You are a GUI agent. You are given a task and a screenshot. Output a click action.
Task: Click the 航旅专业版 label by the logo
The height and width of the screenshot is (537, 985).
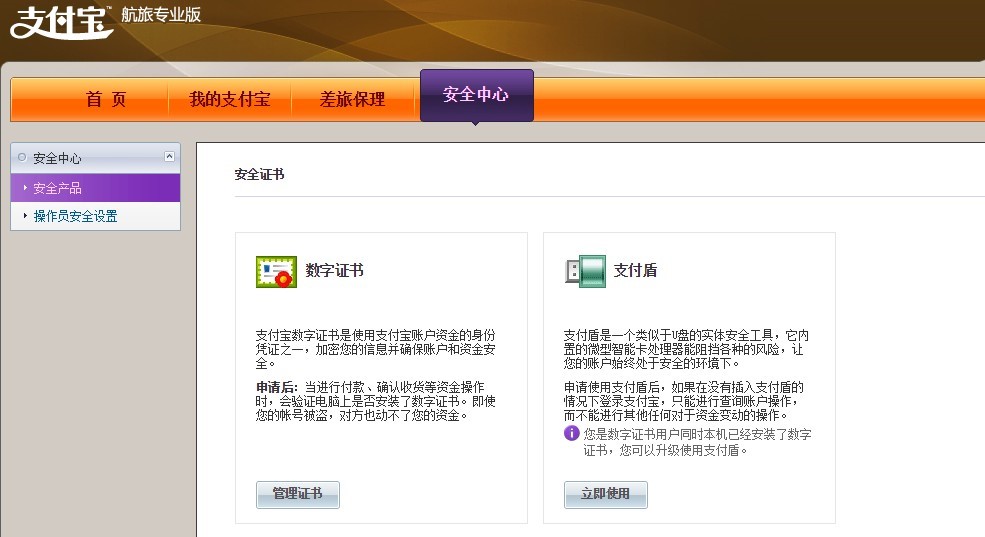tap(161, 14)
